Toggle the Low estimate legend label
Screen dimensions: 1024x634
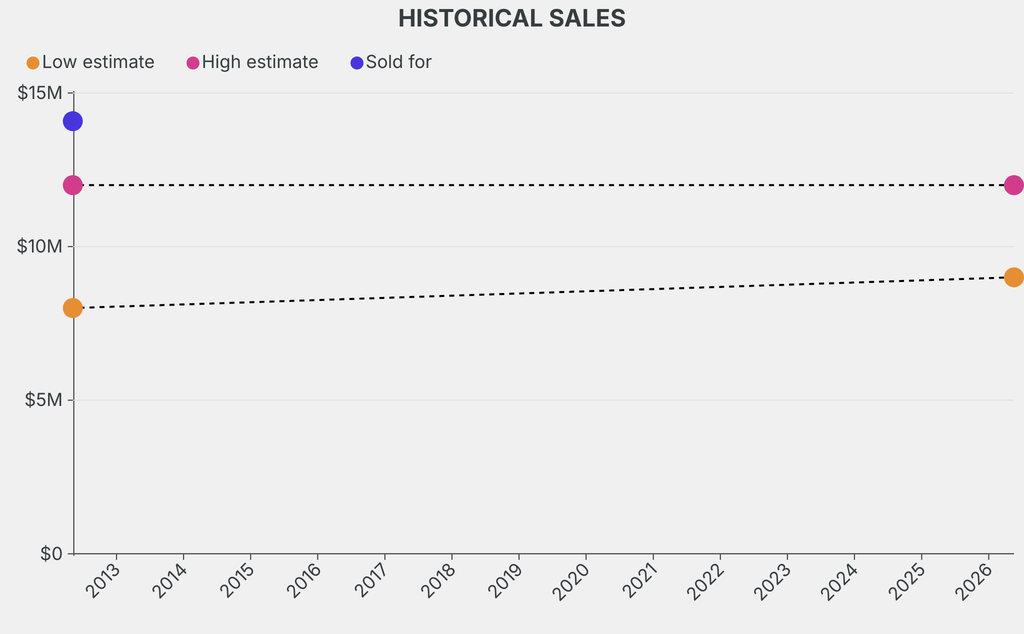click(98, 62)
